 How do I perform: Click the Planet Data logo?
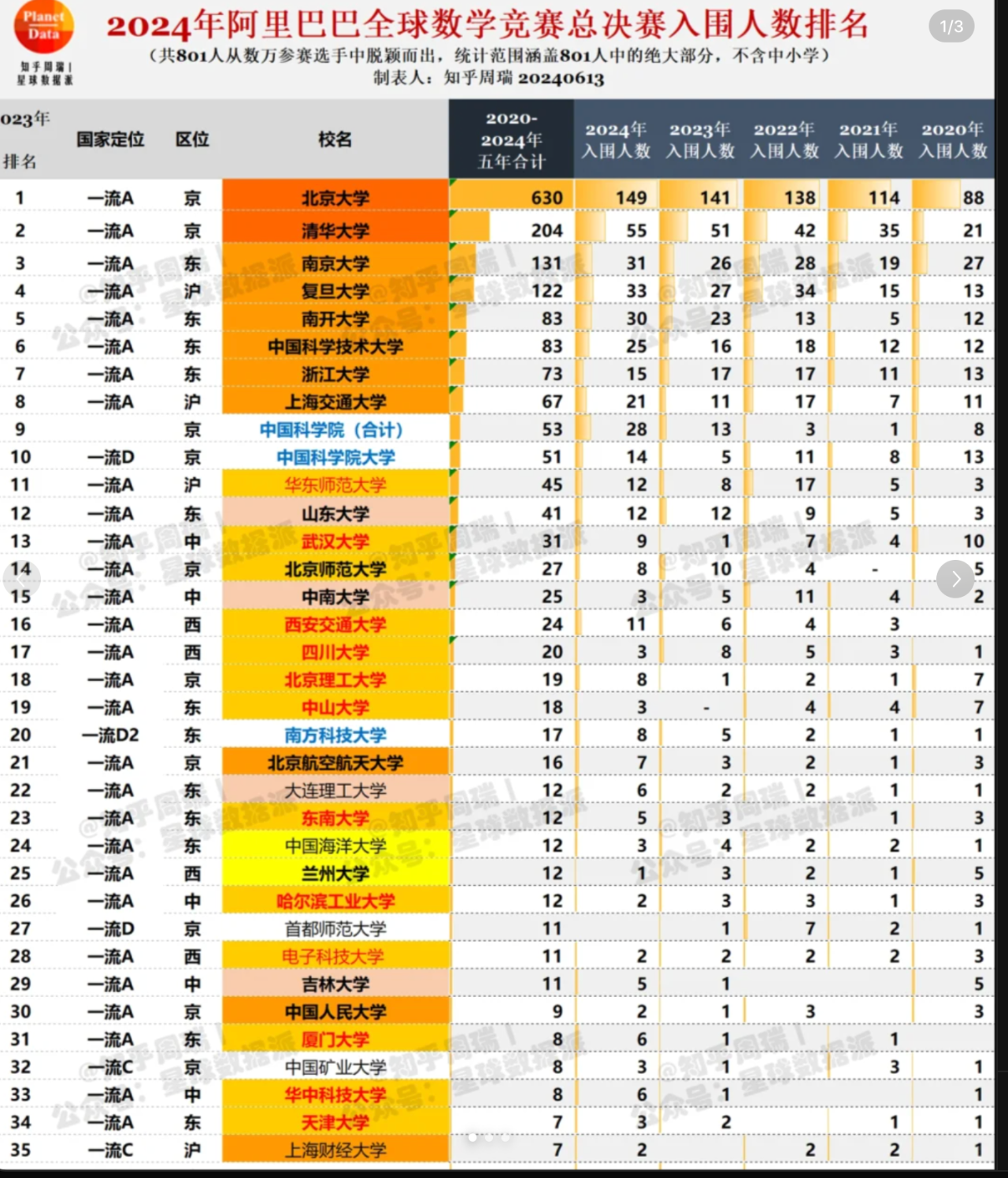[44, 27]
